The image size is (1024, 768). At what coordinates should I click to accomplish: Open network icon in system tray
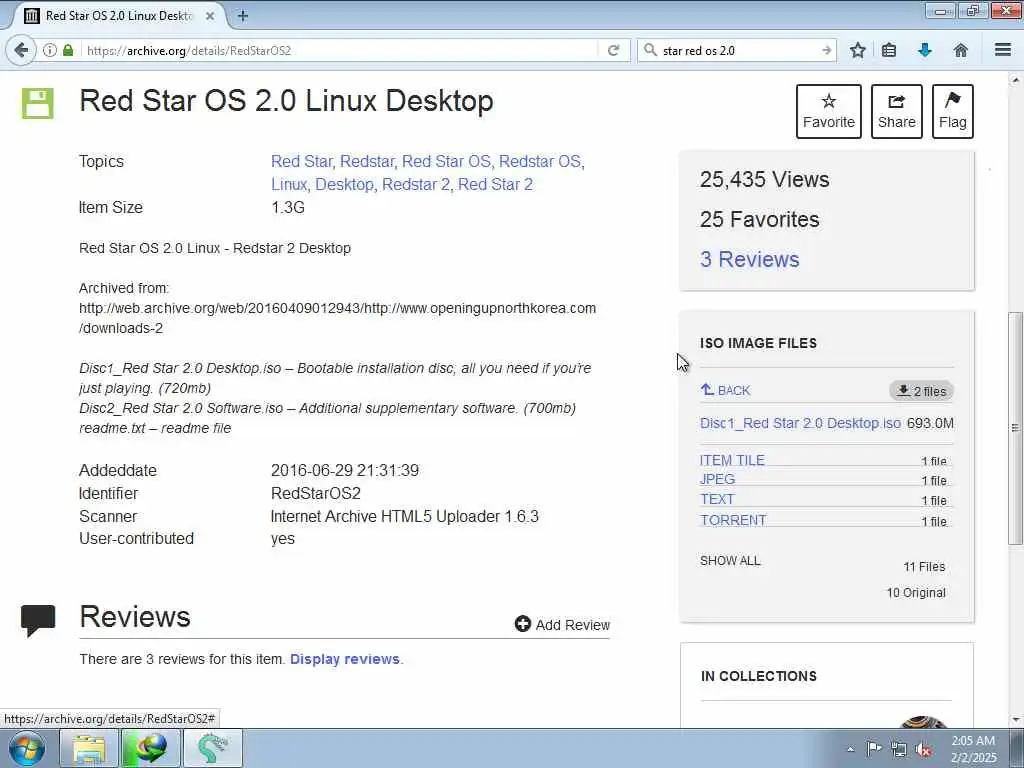click(x=899, y=749)
